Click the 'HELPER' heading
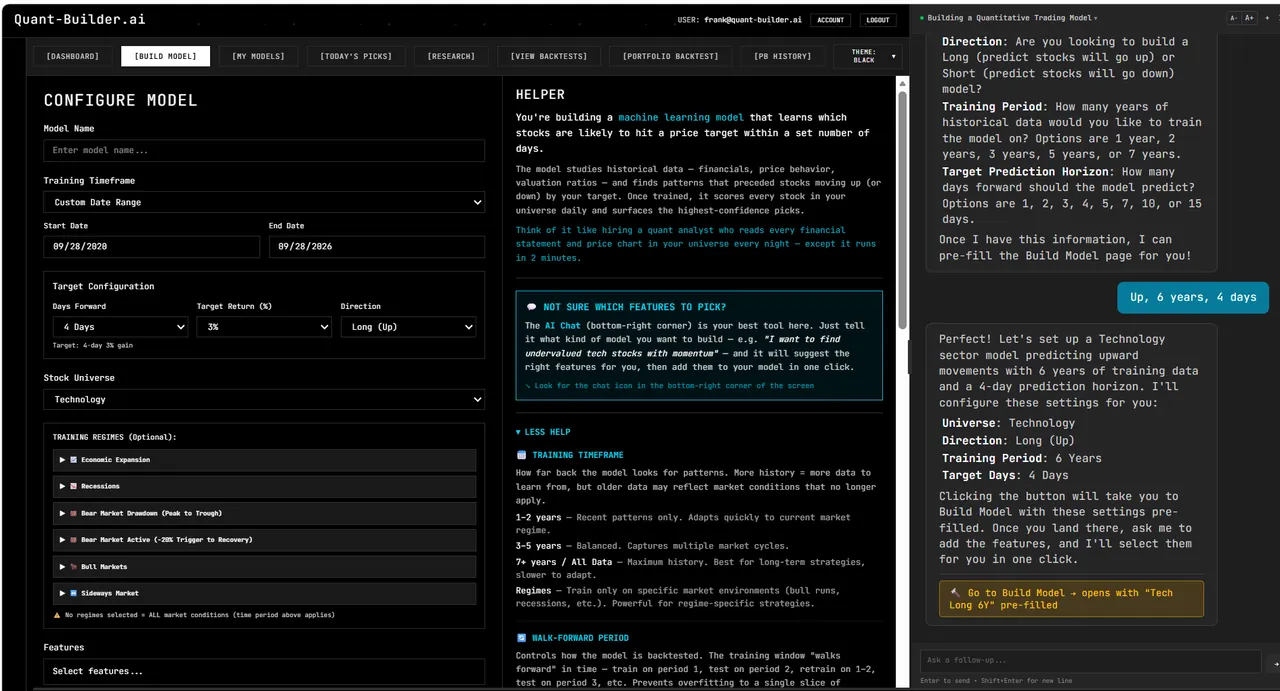 (x=540, y=95)
